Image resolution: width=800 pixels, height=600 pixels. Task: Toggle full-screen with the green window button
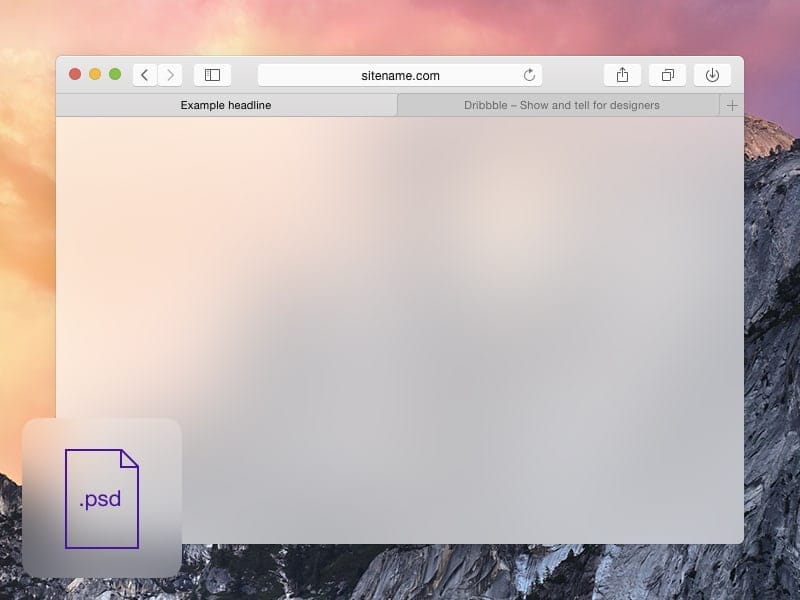tap(116, 74)
